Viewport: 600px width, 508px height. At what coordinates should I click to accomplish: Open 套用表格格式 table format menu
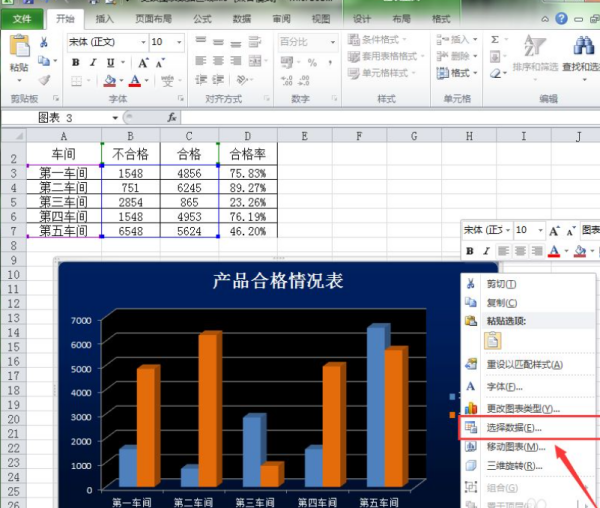[386, 57]
